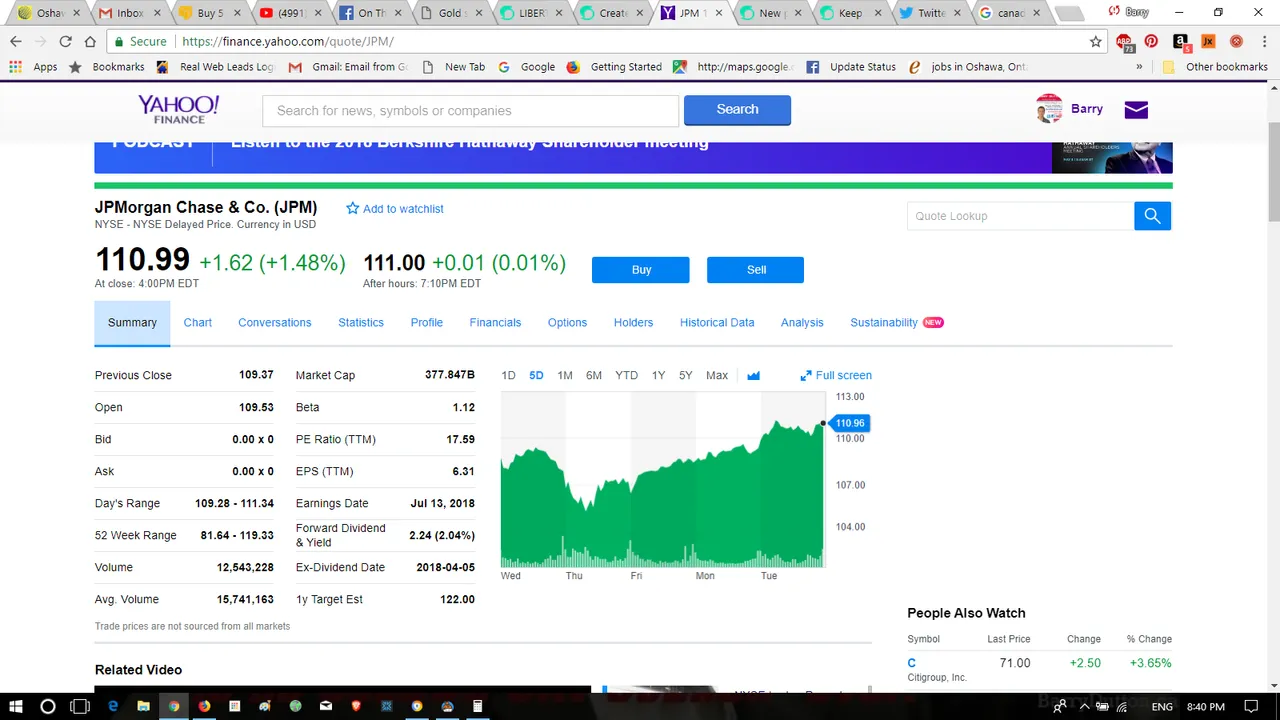Open Brave browser from taskbar
The width and height of the screenshot is (1280, 720).
click(x=356, y=706)
